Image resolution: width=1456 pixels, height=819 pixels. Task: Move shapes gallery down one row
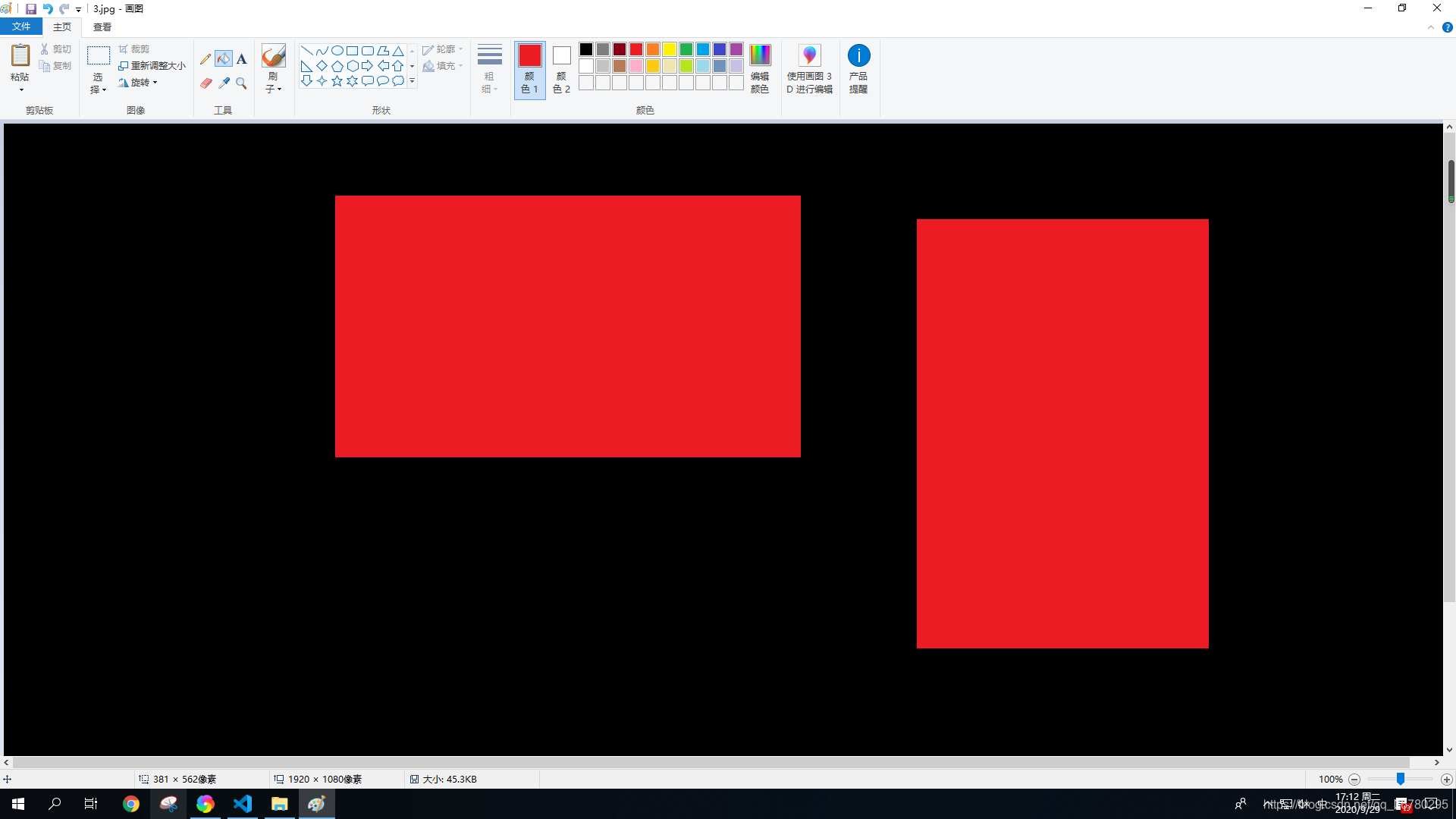pyautogui.click(x=413, y=66)
